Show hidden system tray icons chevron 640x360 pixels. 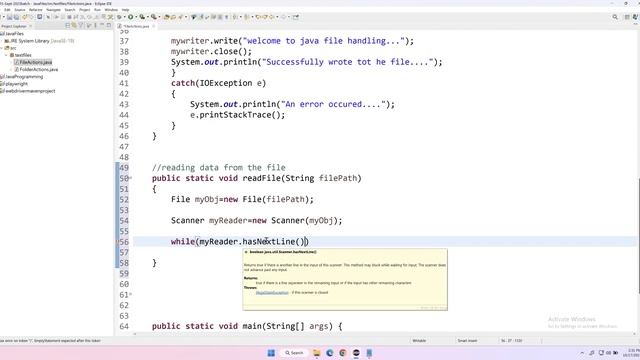pyautogui.click(x=582, y=353)
